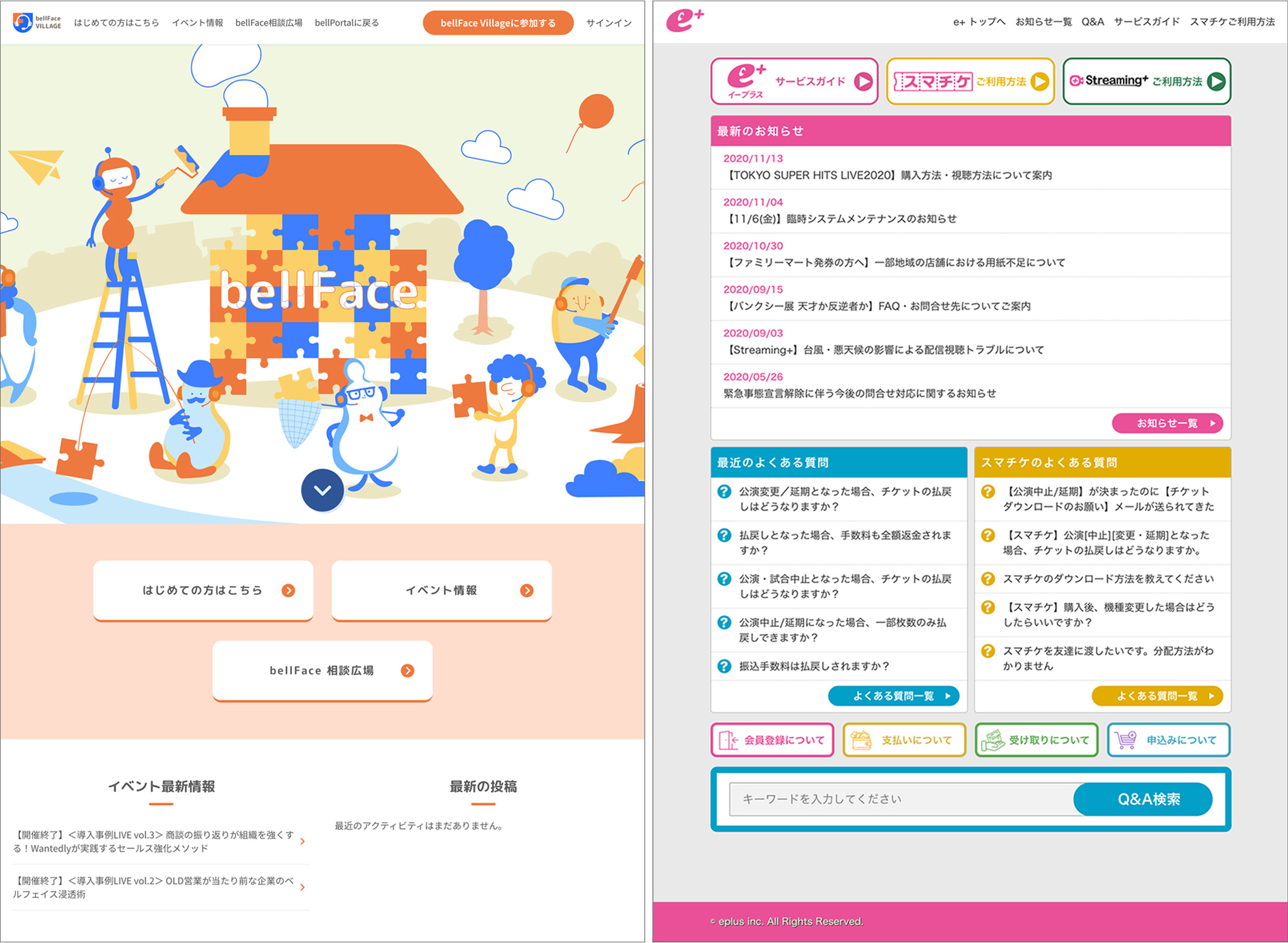Image resolution: width=1288 pixels, height=943 pixels.
Task: Click the arrow icon on はじめての方はこちら card
Action: (x=288, y=590)
